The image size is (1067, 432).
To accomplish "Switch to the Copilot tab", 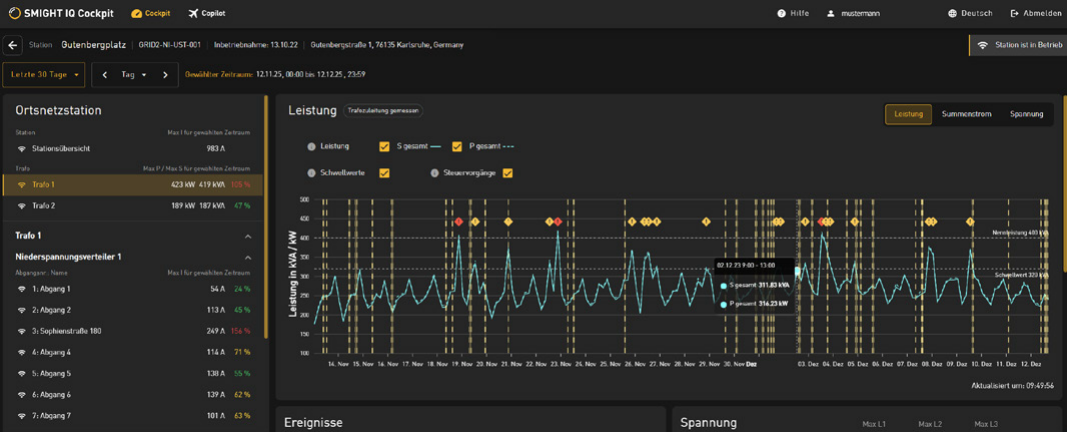I will tap(206, 14).
